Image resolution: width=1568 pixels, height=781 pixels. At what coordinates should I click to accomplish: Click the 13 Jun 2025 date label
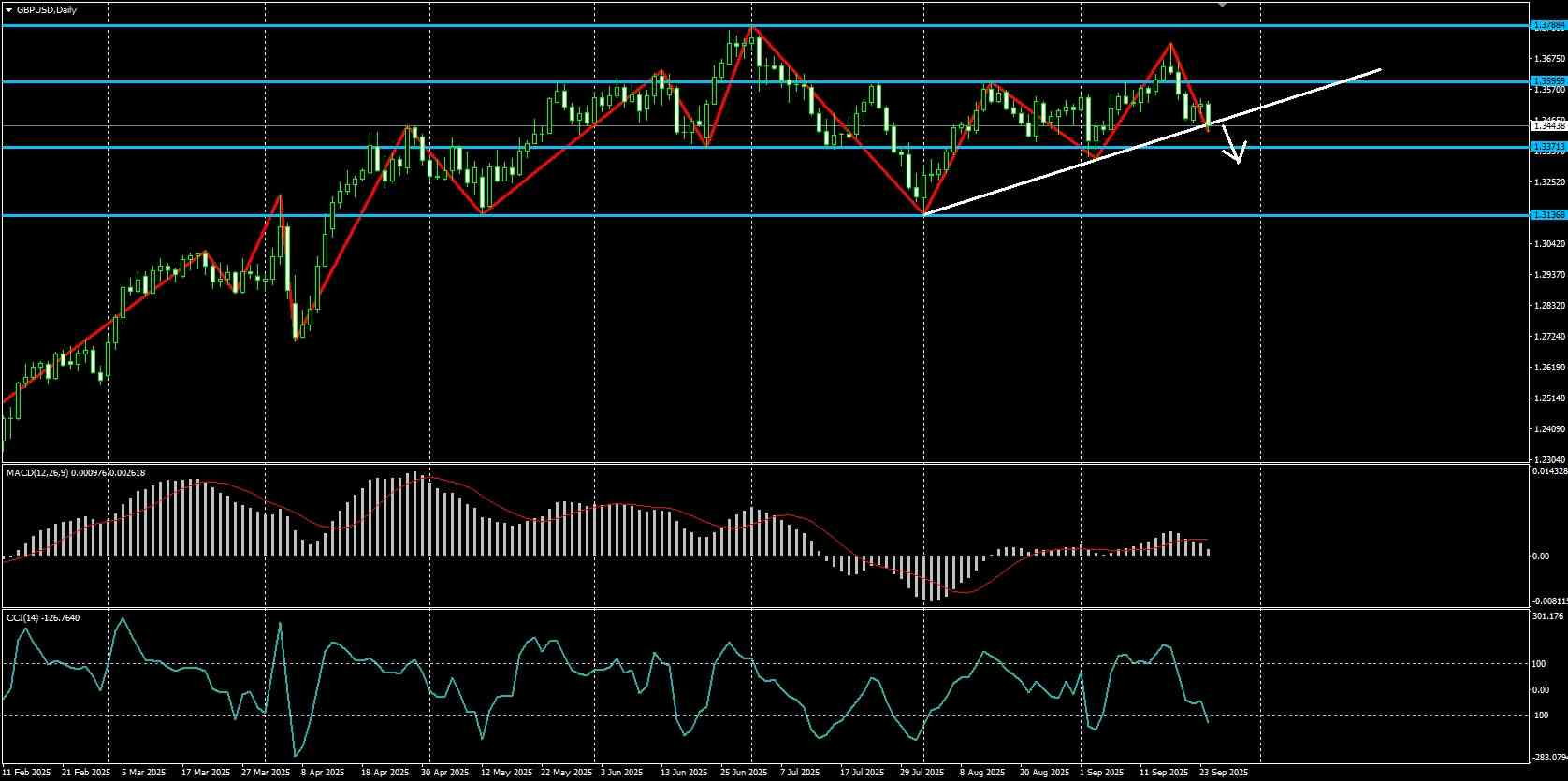(684, 773)
